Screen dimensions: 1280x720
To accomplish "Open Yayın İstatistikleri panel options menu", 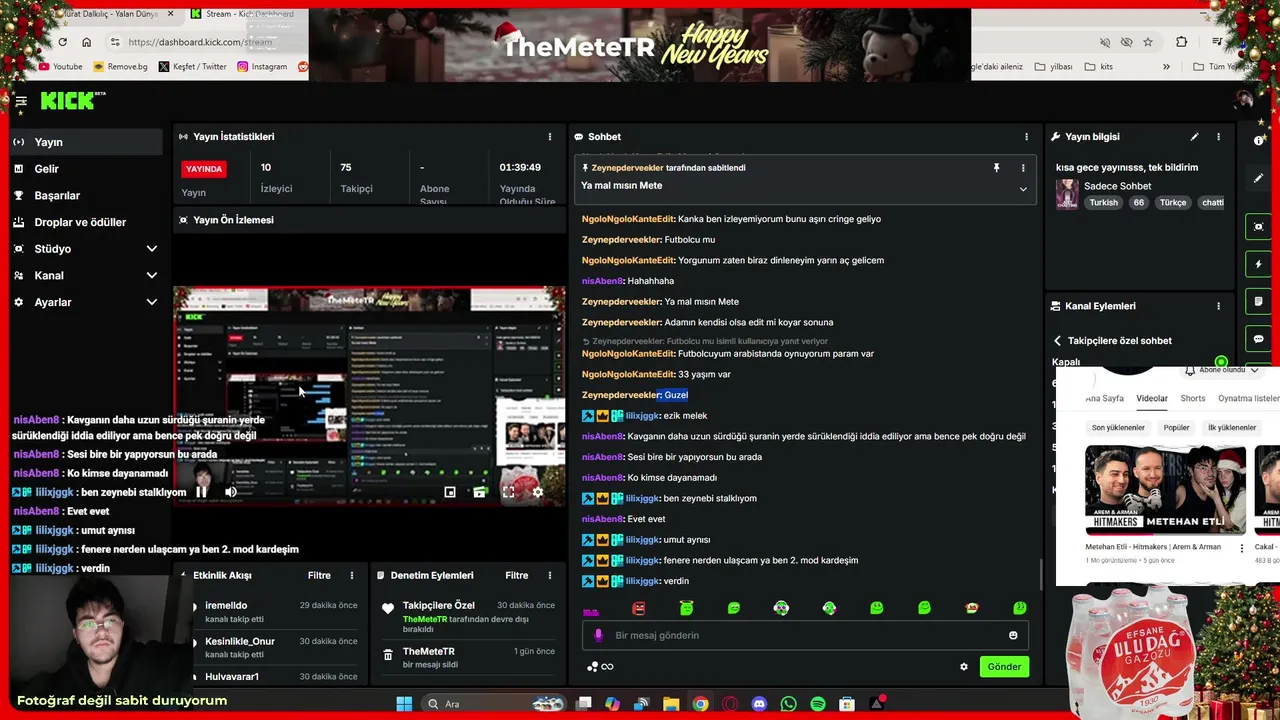I will coord(549,137).
